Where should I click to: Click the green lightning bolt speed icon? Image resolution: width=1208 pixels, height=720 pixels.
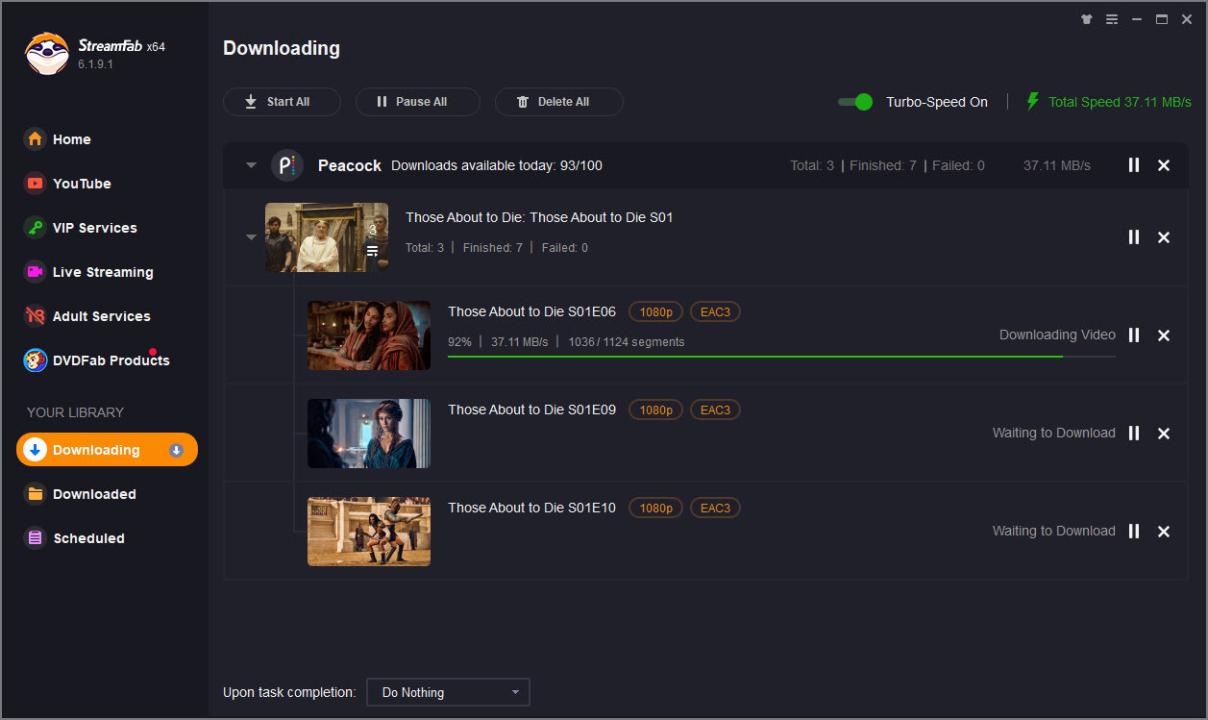coord(1033,102)
